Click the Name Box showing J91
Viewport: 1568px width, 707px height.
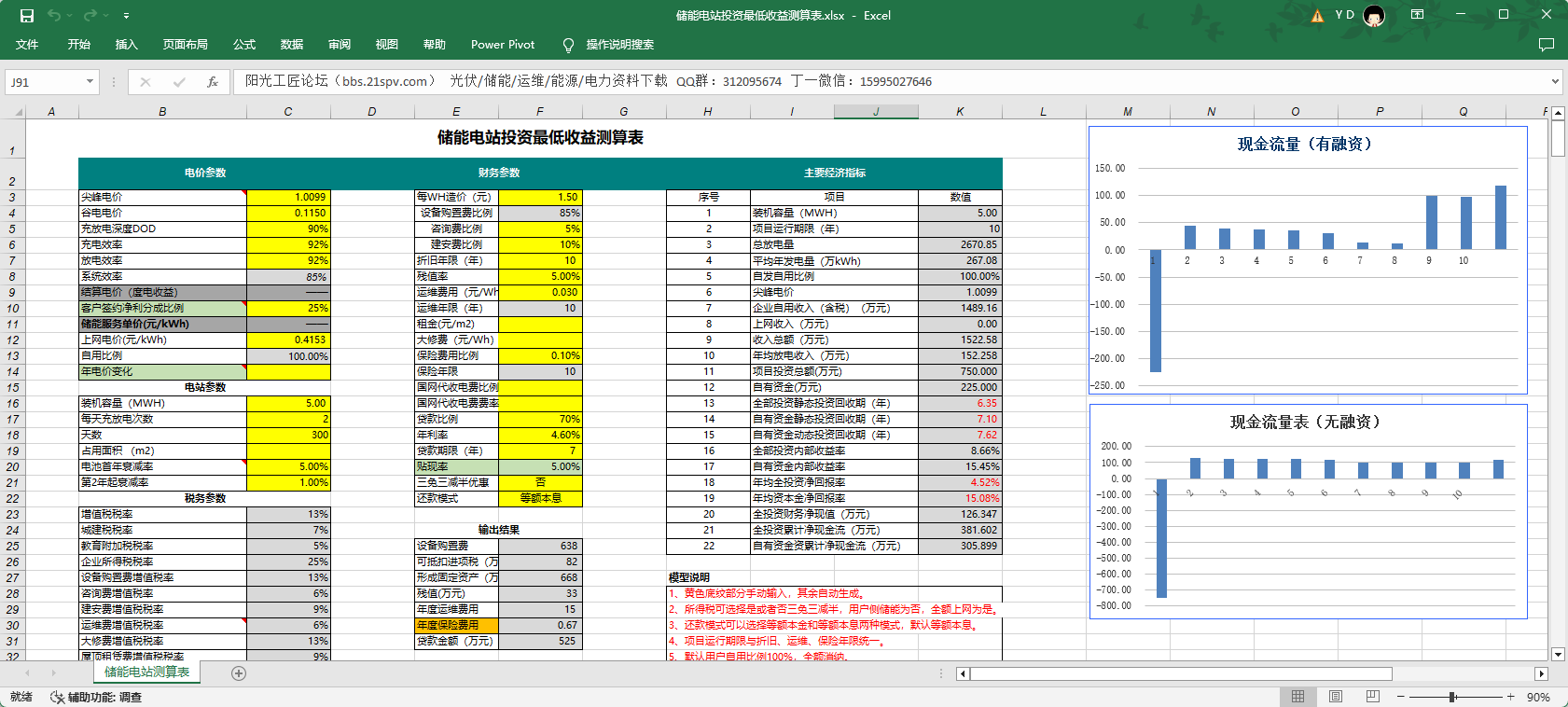[x=45, y=82]
